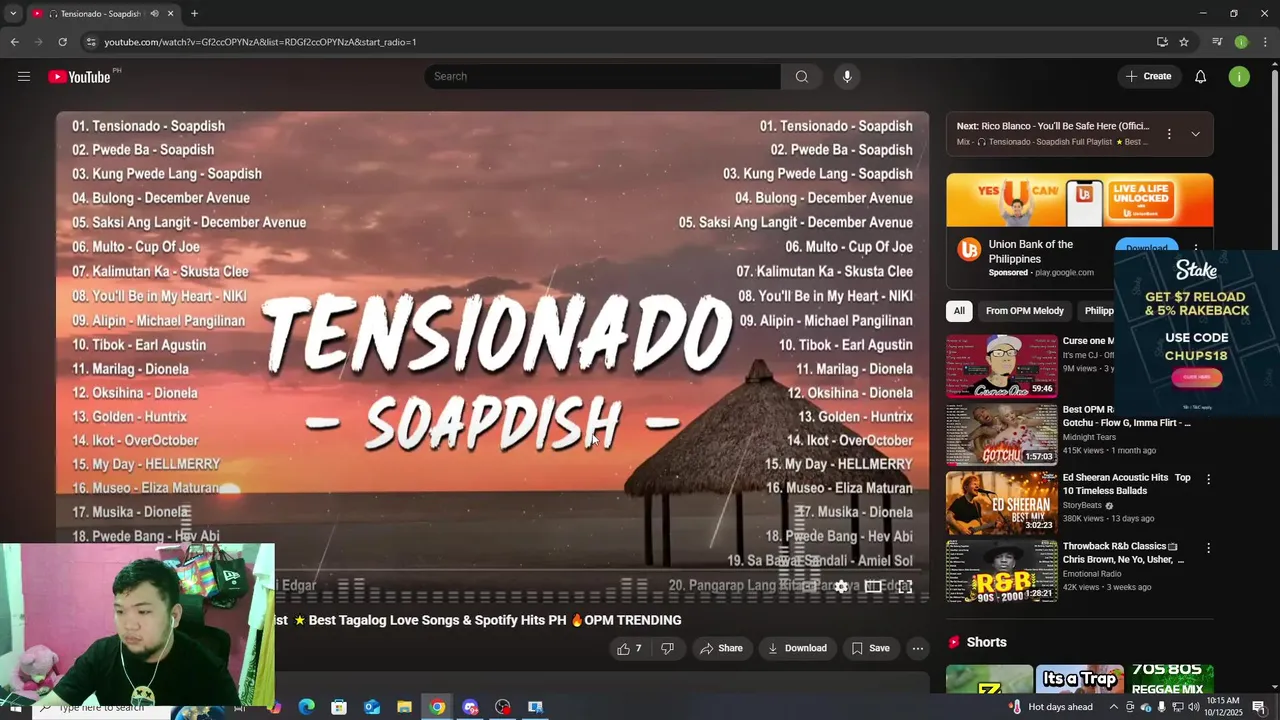Click the search magnifier button
1280x720 pixels.
pyautogui.click(x=802, y=77)
